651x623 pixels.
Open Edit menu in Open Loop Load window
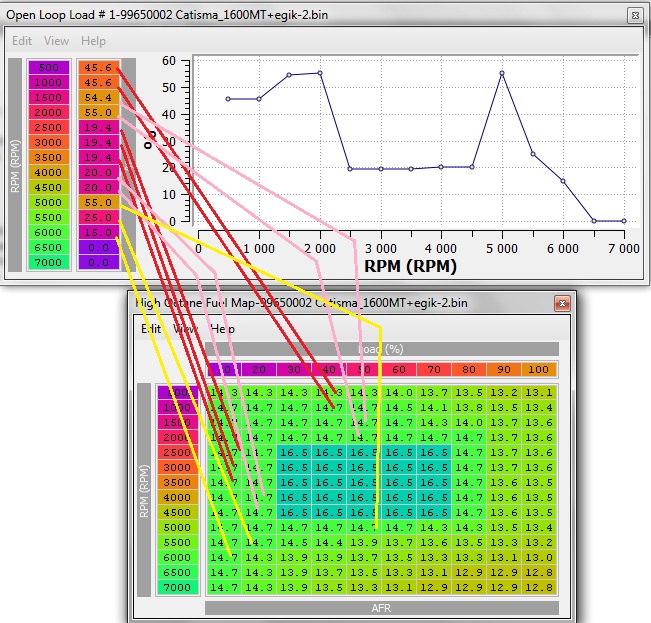(x=22, y=41)
